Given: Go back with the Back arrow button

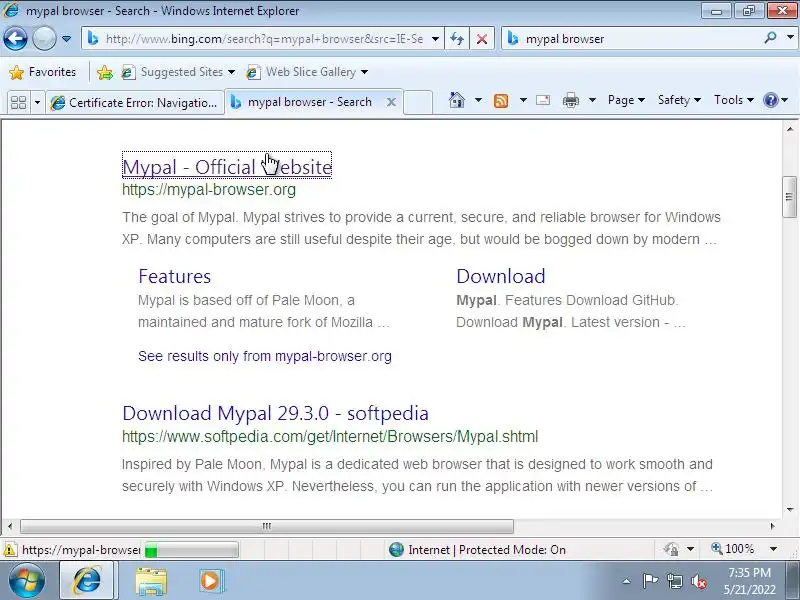Looking at the screenshot, I should point(15,38).
